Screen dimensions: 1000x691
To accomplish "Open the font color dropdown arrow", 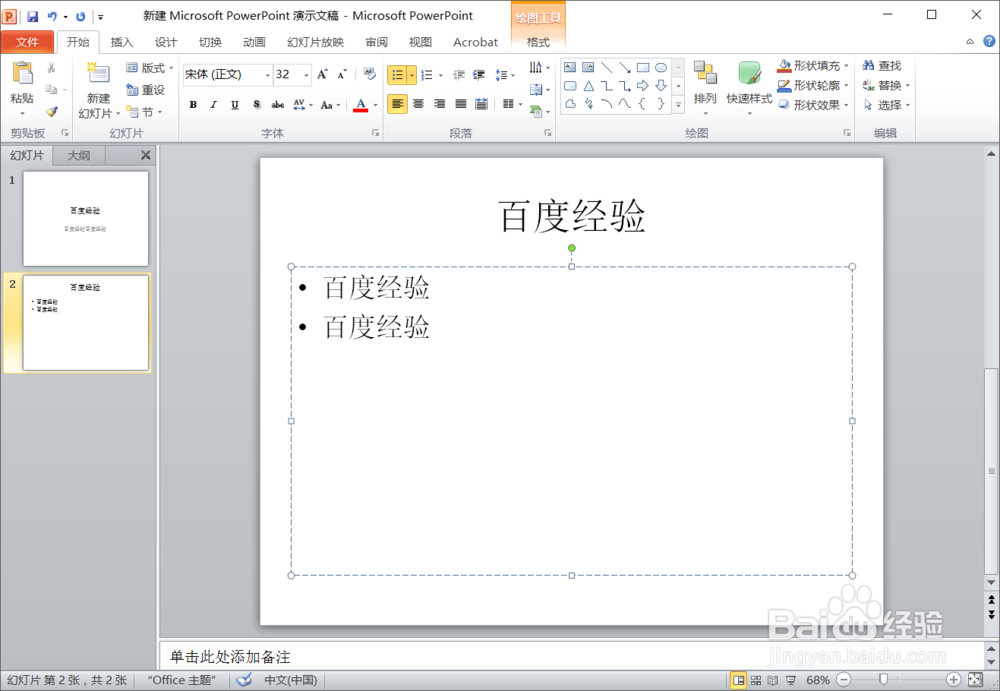I will point(376,105).
